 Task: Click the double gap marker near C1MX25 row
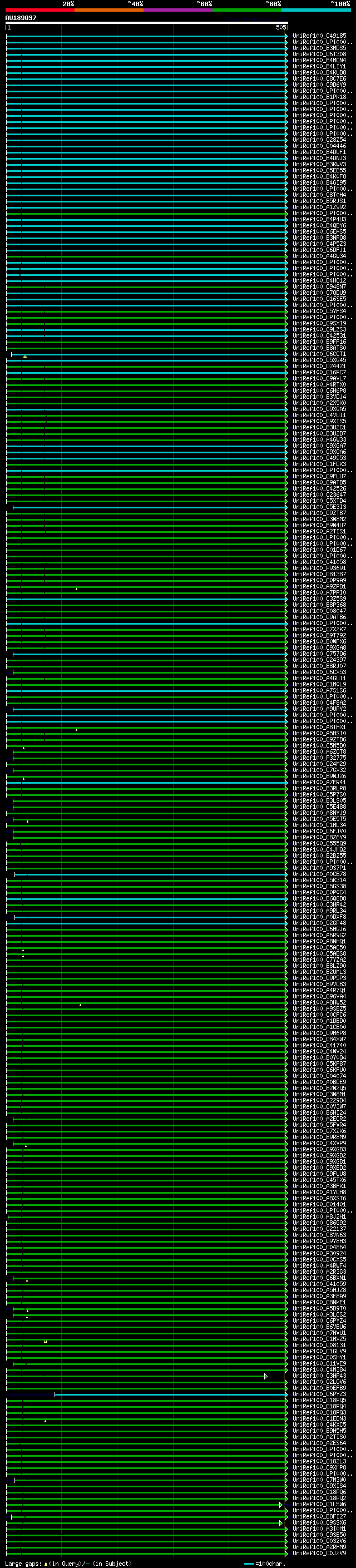point(46,1342)
